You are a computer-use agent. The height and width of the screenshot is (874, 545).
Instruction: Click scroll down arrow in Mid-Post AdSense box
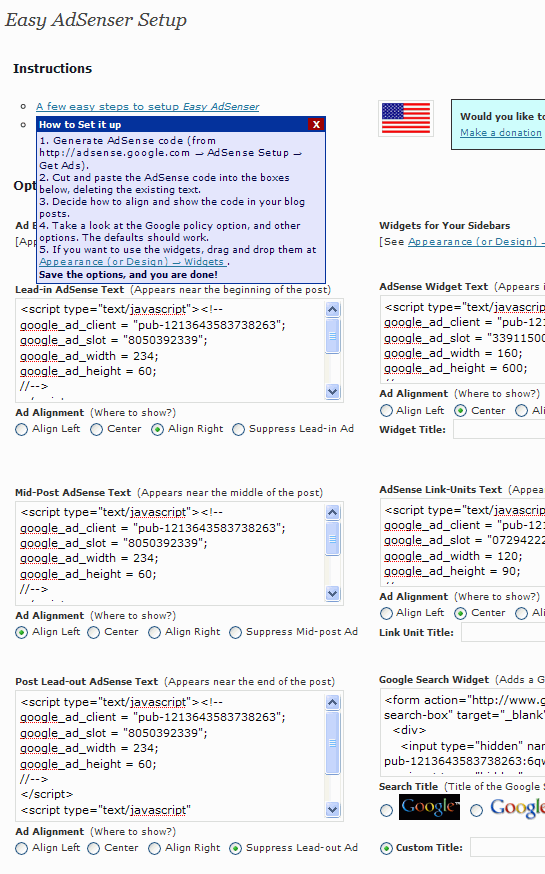[333, 594]
